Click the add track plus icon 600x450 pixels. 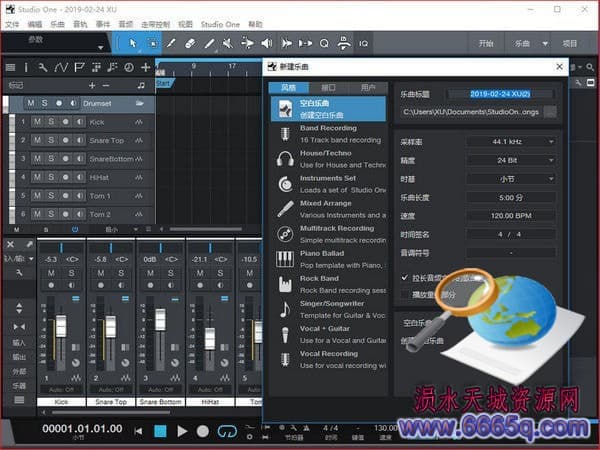145,67
